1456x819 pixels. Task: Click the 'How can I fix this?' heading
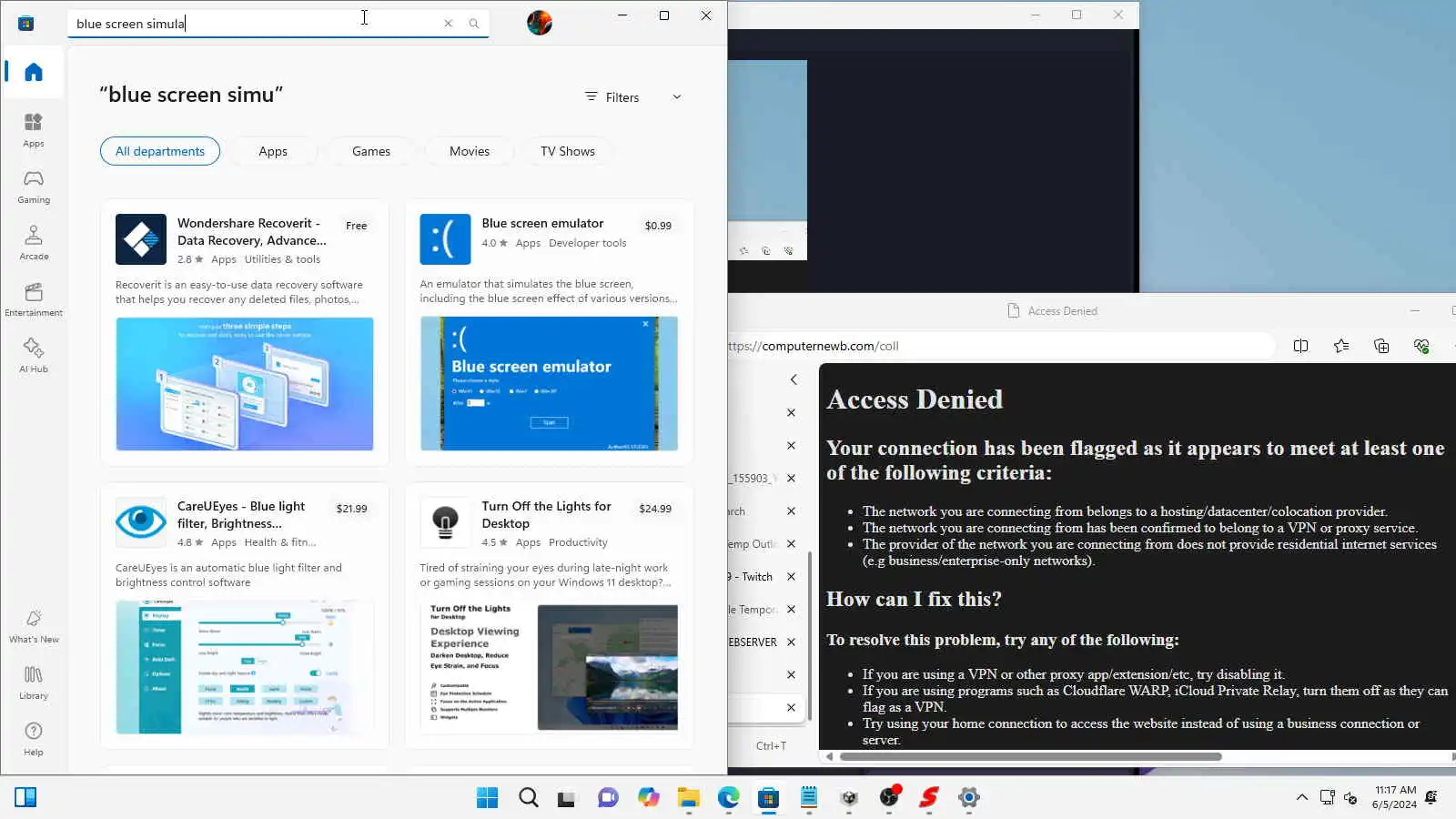tap(914, 600)
